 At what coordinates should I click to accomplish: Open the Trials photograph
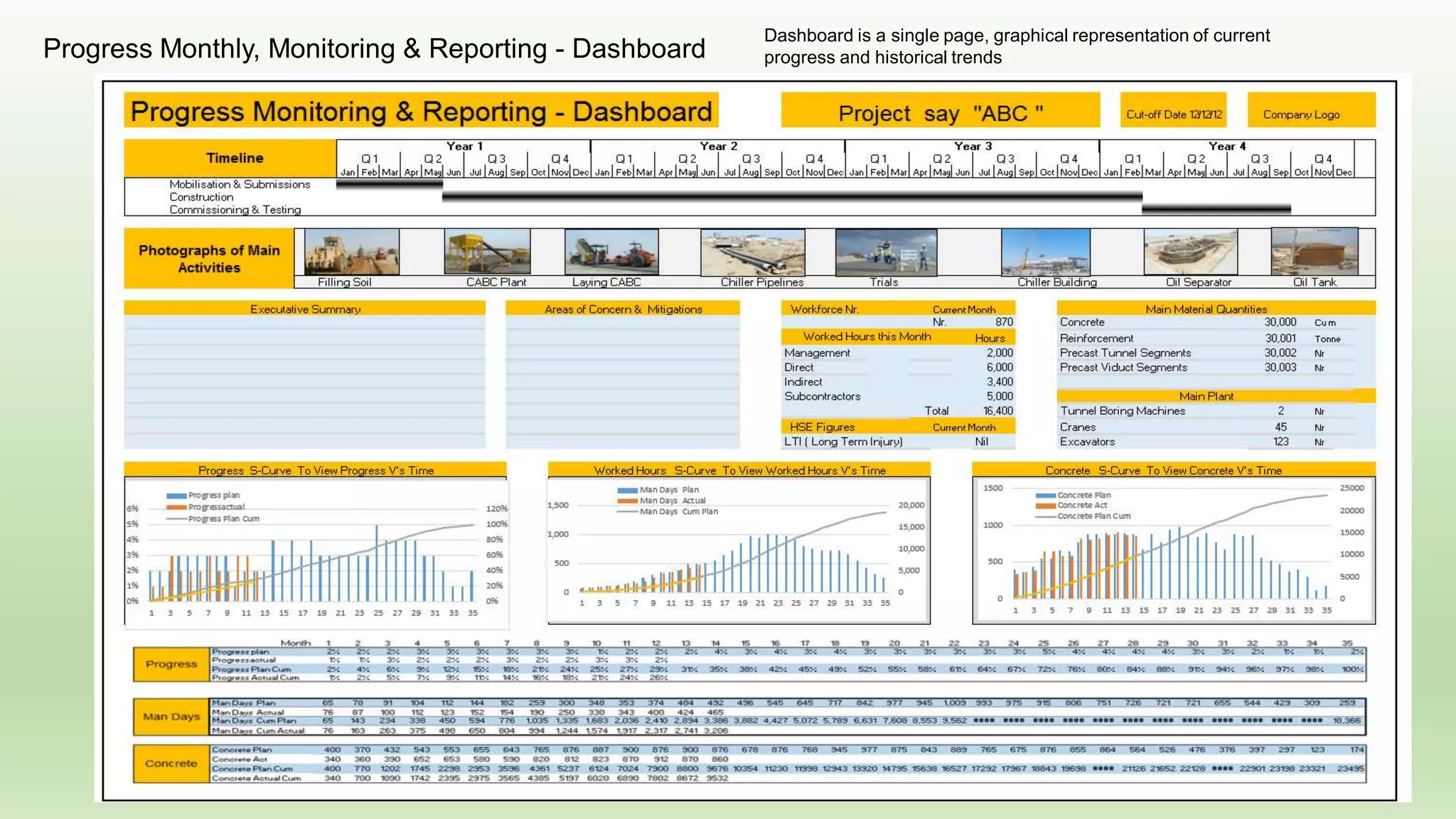tap(886, 252)
